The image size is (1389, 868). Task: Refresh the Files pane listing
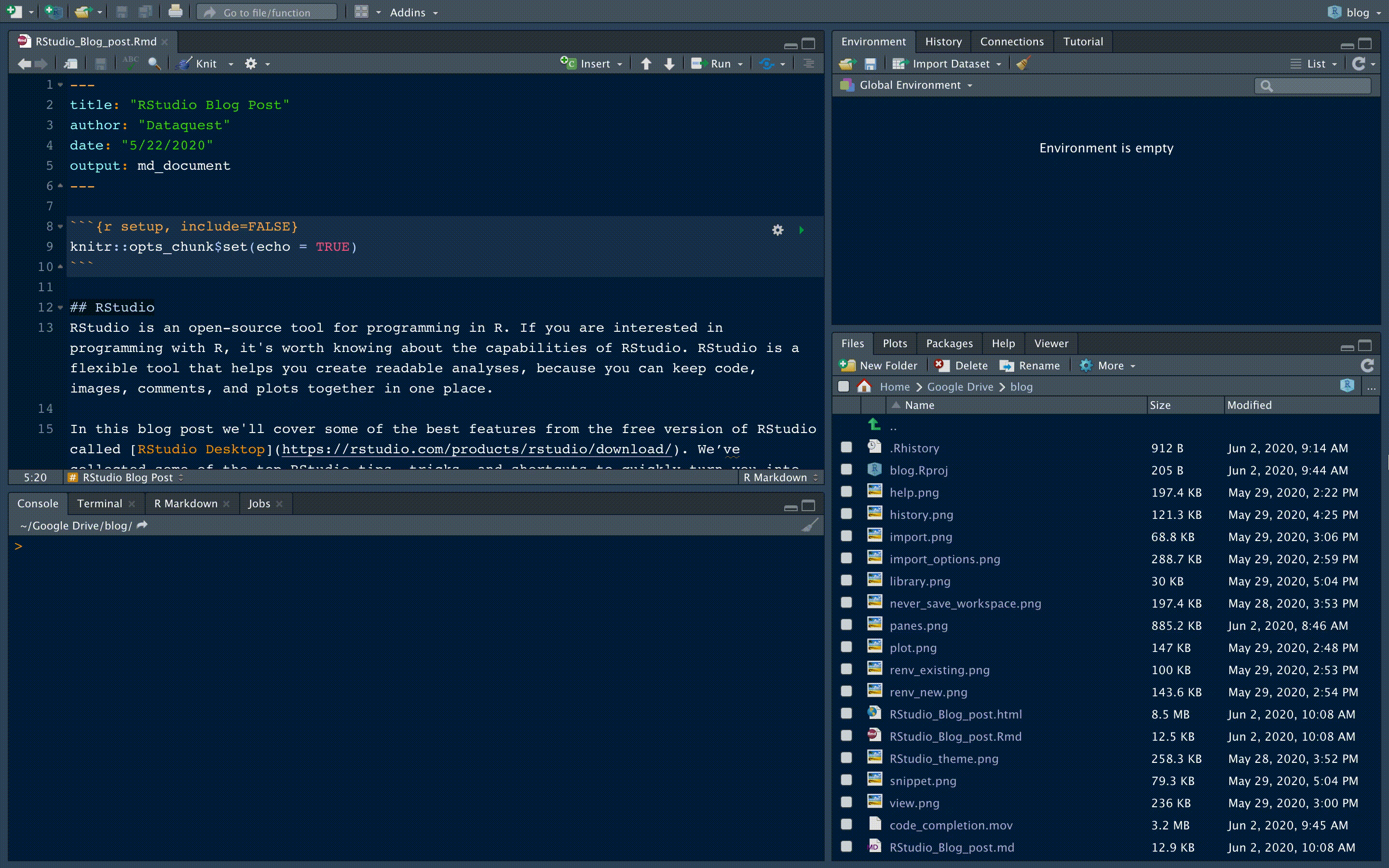[1367, 365]
